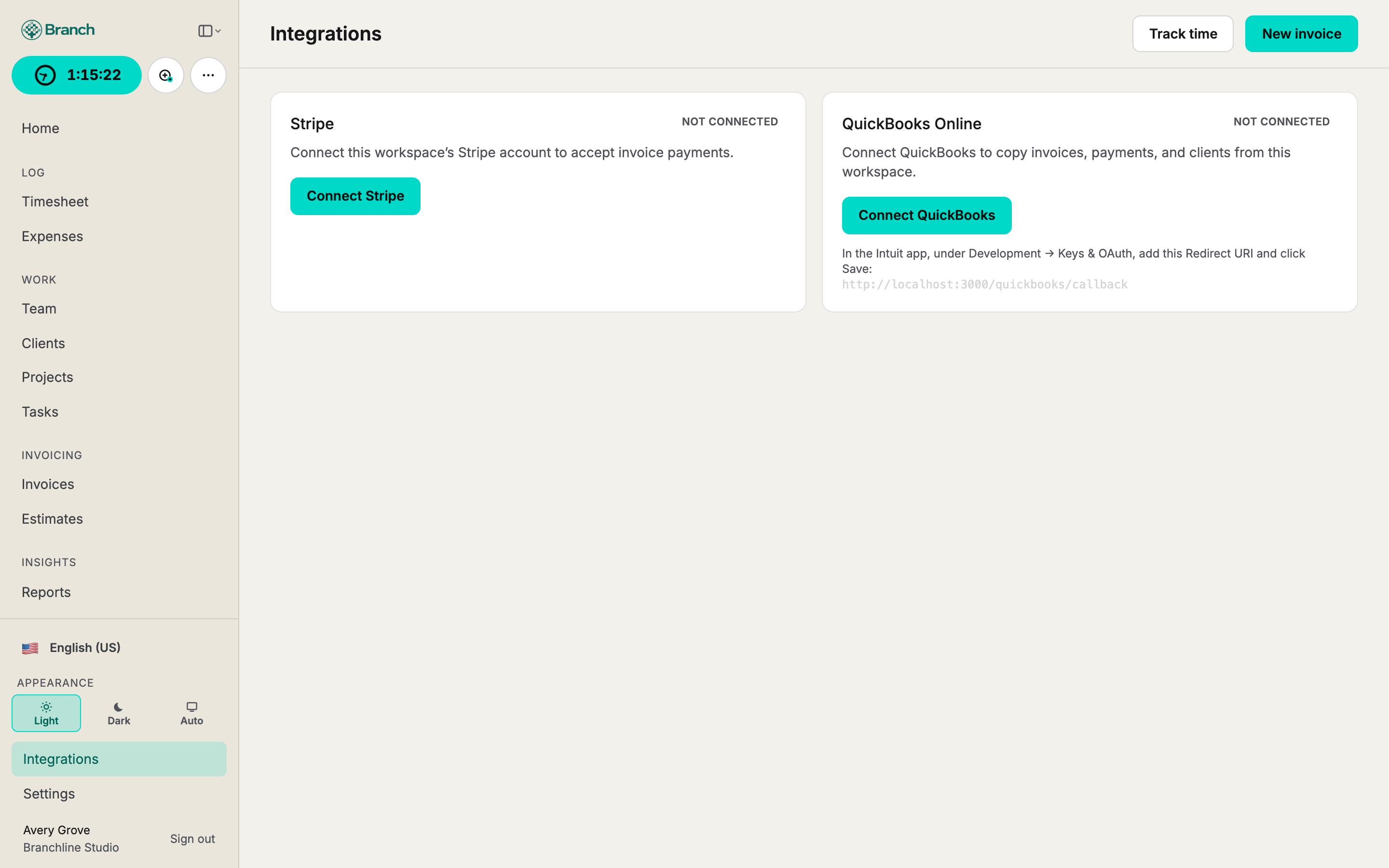
Task: Open Projects in sidebar
Action: pos(48,377)
